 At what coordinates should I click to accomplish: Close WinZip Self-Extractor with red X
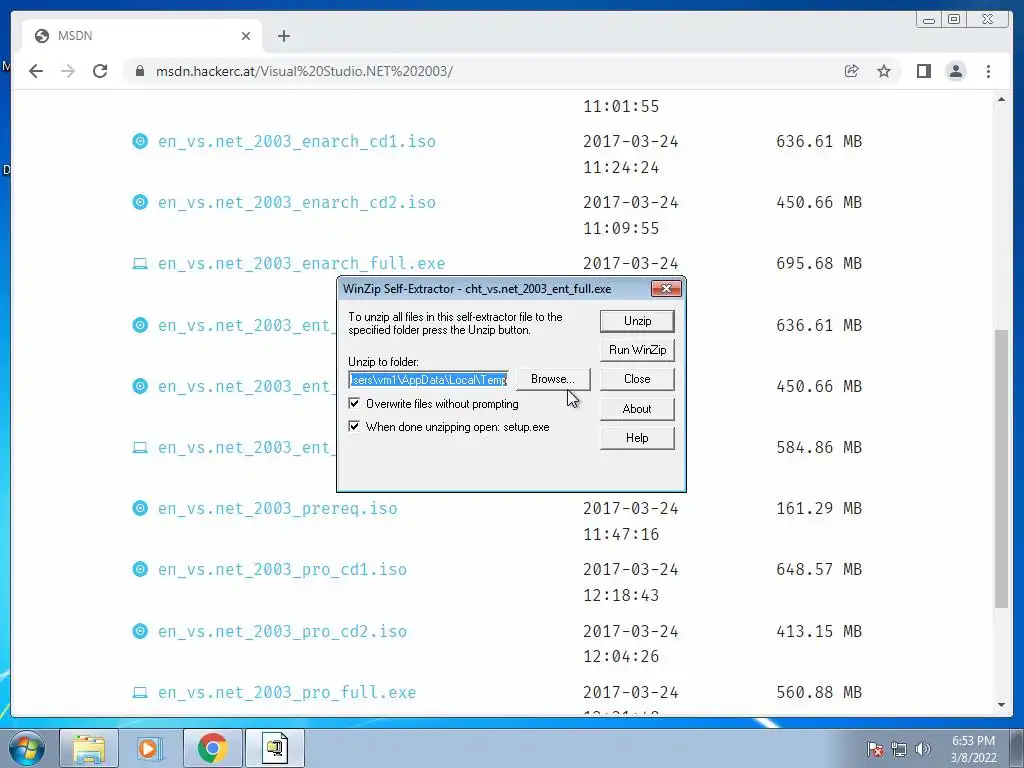point(666,289)
